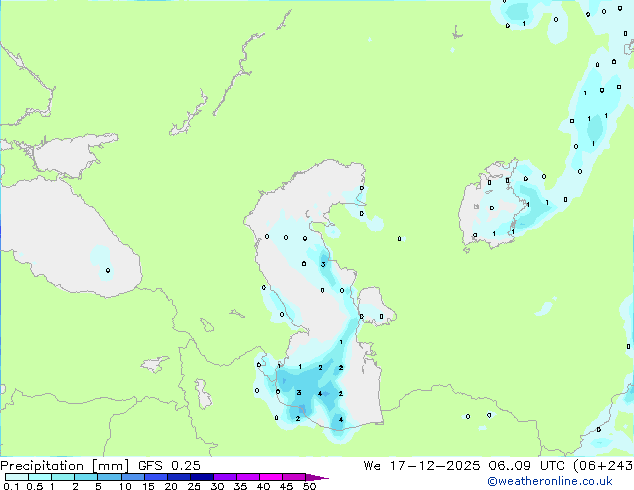Click the '0' value in the Black Sea

click(x=108, y=270)
